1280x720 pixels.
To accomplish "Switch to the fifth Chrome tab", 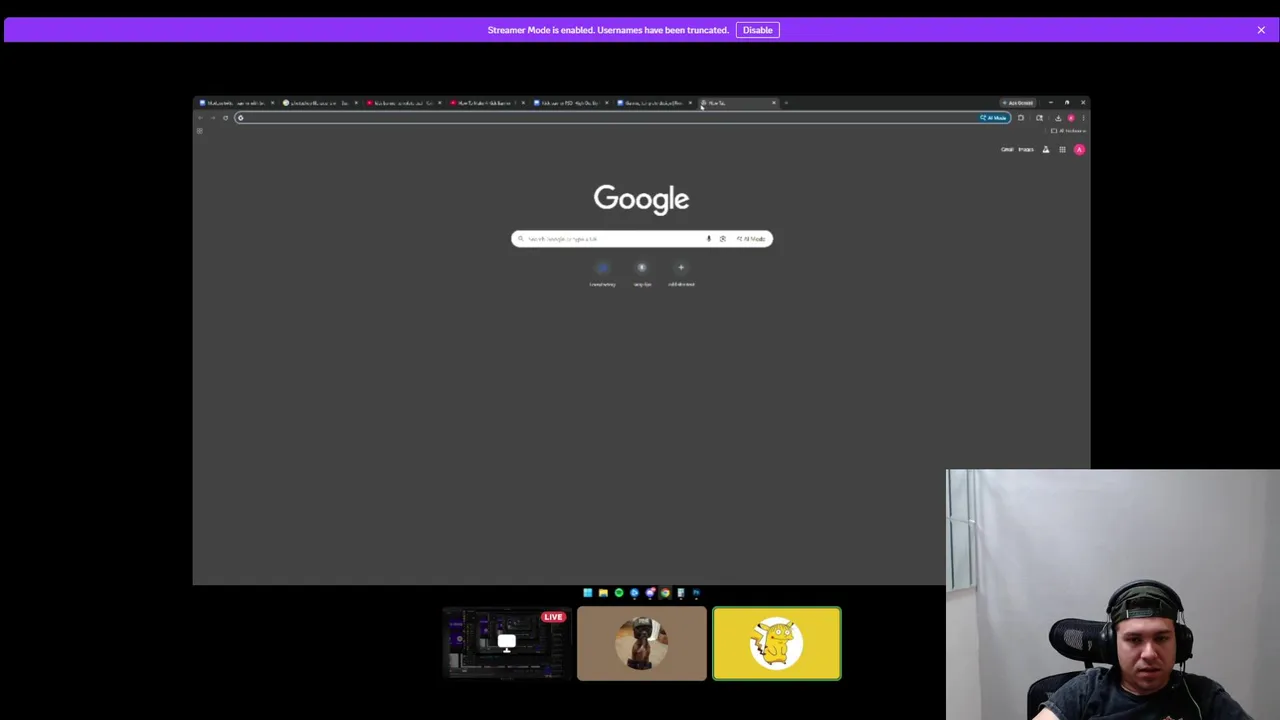I will pyautogui.click(x=569, y=103).
